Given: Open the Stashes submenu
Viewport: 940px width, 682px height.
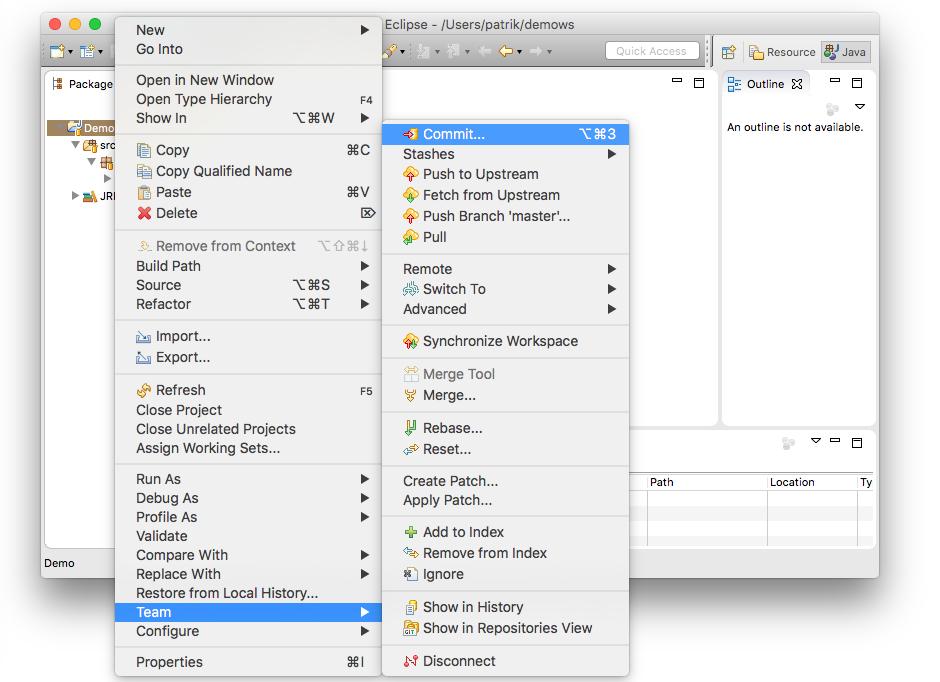Looking at the screenshot, I should (x=505, y=154).
